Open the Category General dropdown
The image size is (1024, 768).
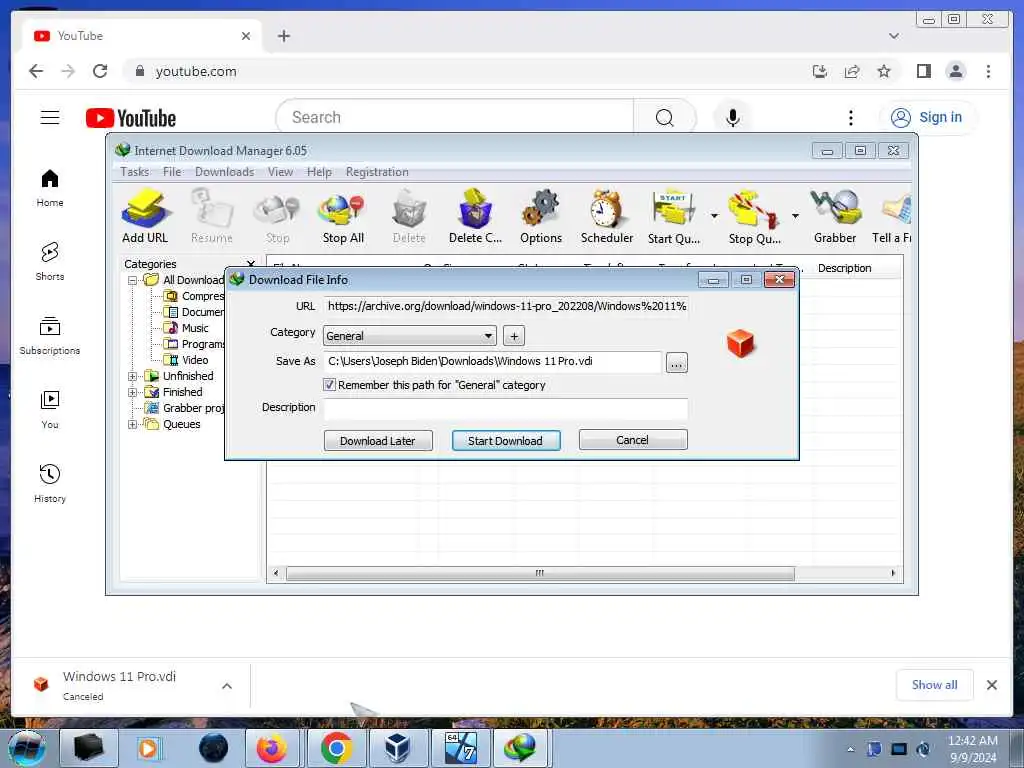[x=409, y=336]
